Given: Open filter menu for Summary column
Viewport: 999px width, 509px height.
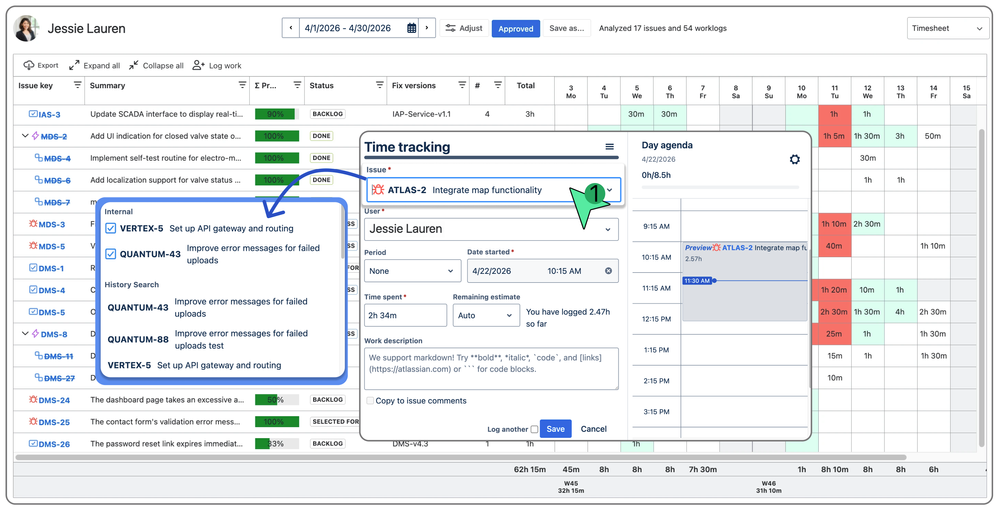Looking at the screenshot, I should [242, 85].
